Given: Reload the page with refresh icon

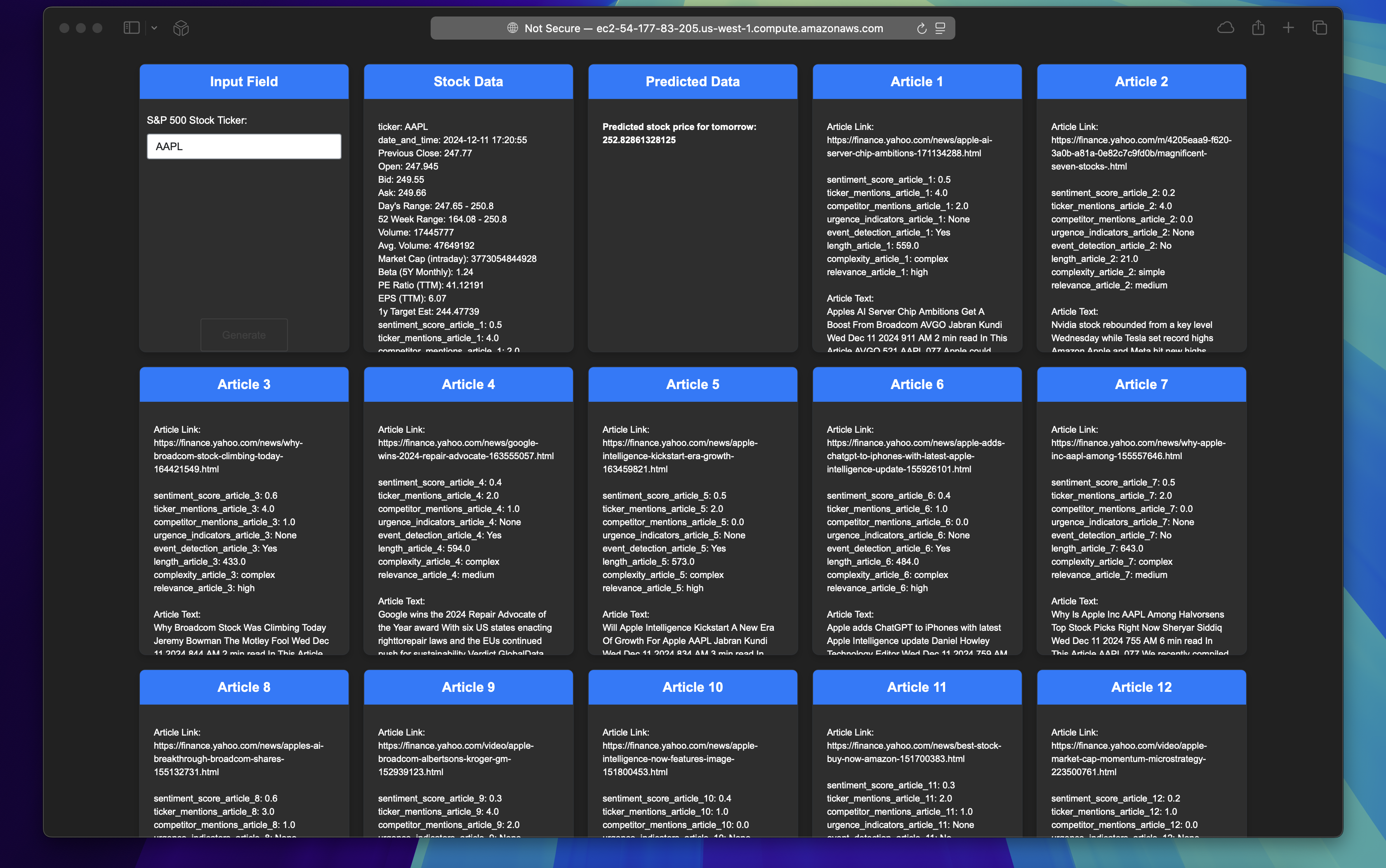Looking at the screenshot, I should [x=921, y=28].
